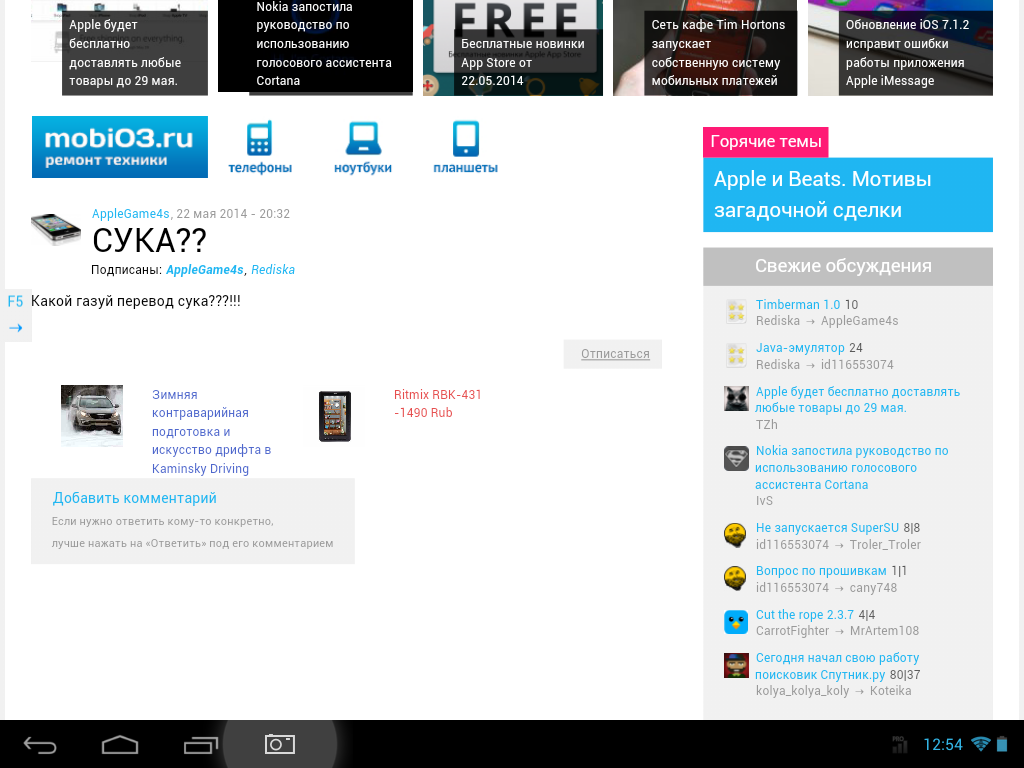Click smiley avatar beside SuperSU discussion
The image size is (1024, 768).
(x=736, y=535)
